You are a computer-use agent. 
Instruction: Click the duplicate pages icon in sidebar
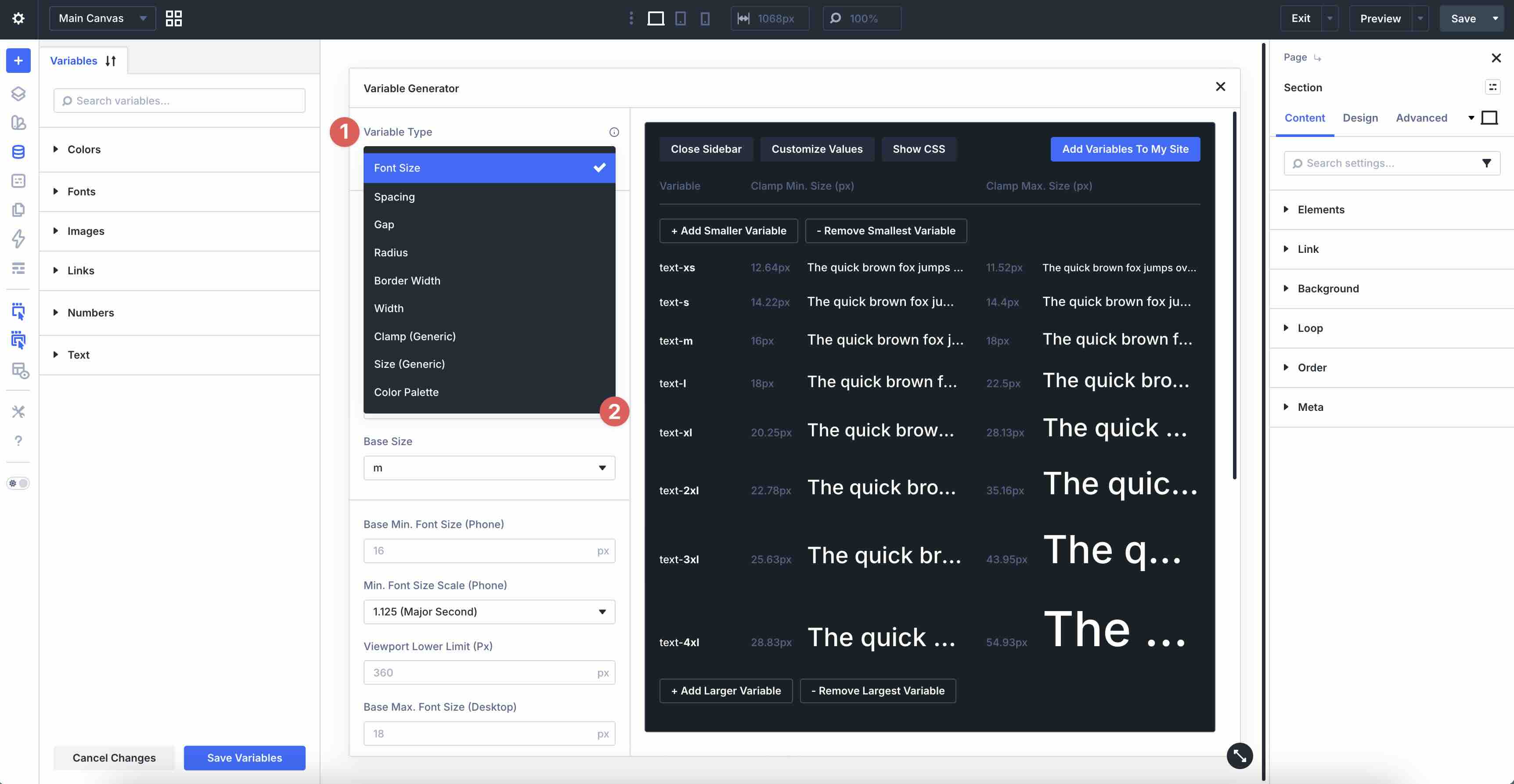[18, 210]
